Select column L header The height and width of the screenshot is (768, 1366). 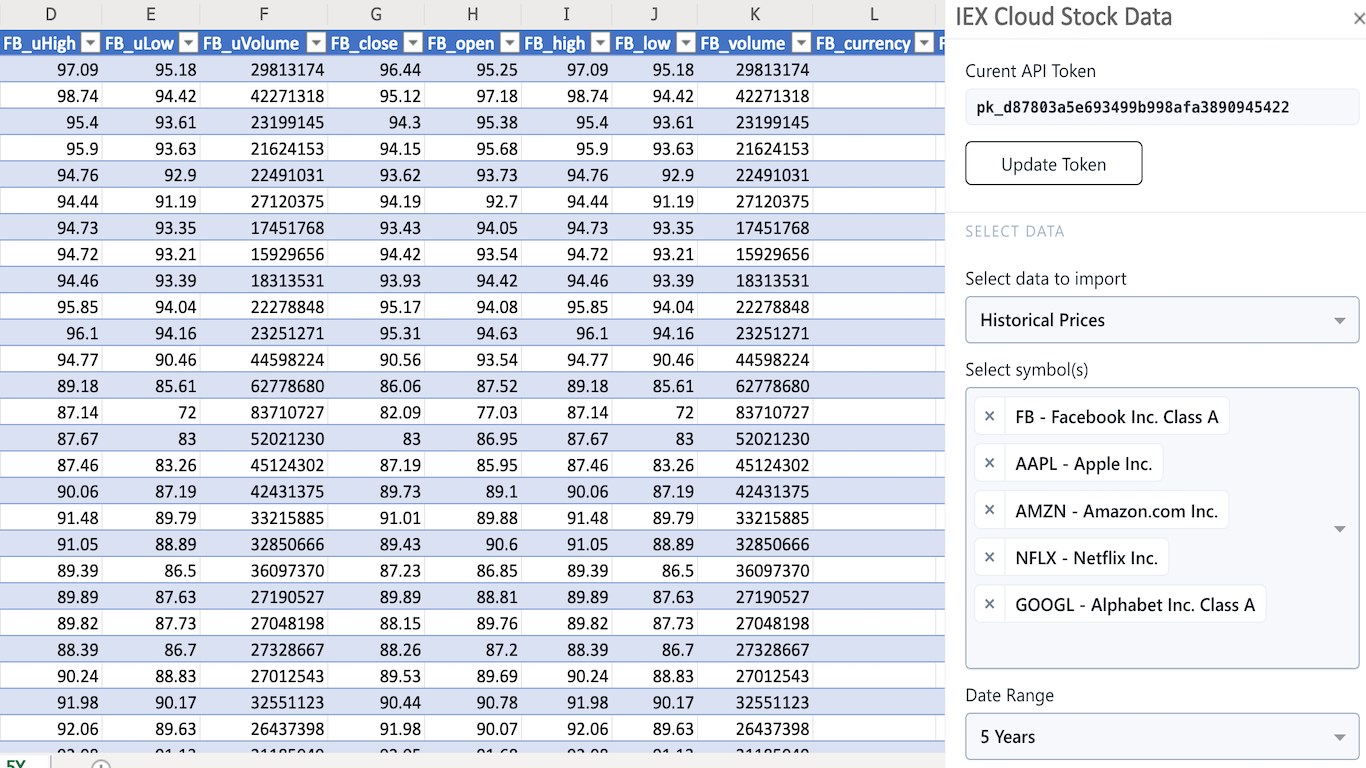(x=874, y=14)
